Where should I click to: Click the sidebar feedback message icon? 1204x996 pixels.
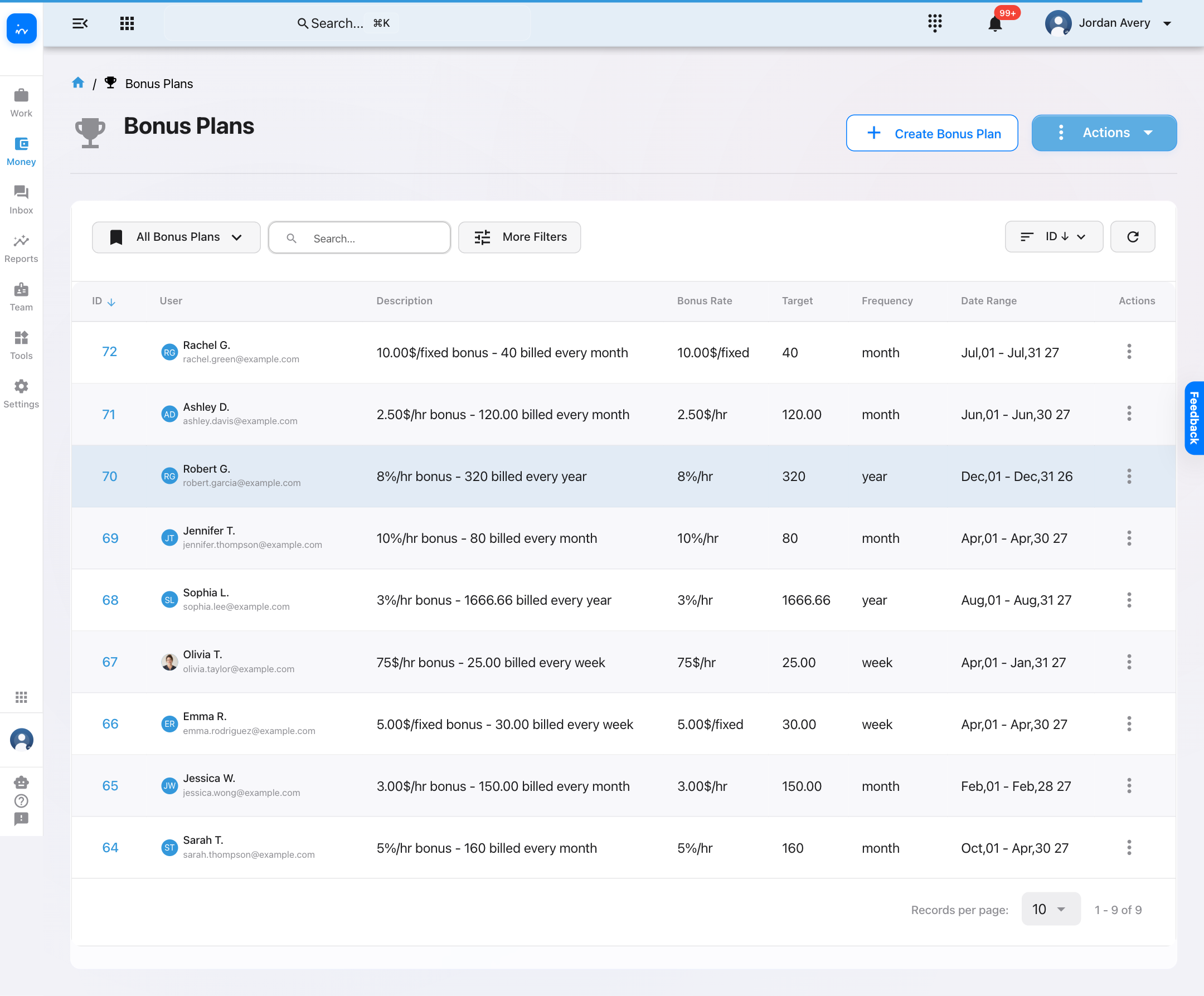point(21,819)
